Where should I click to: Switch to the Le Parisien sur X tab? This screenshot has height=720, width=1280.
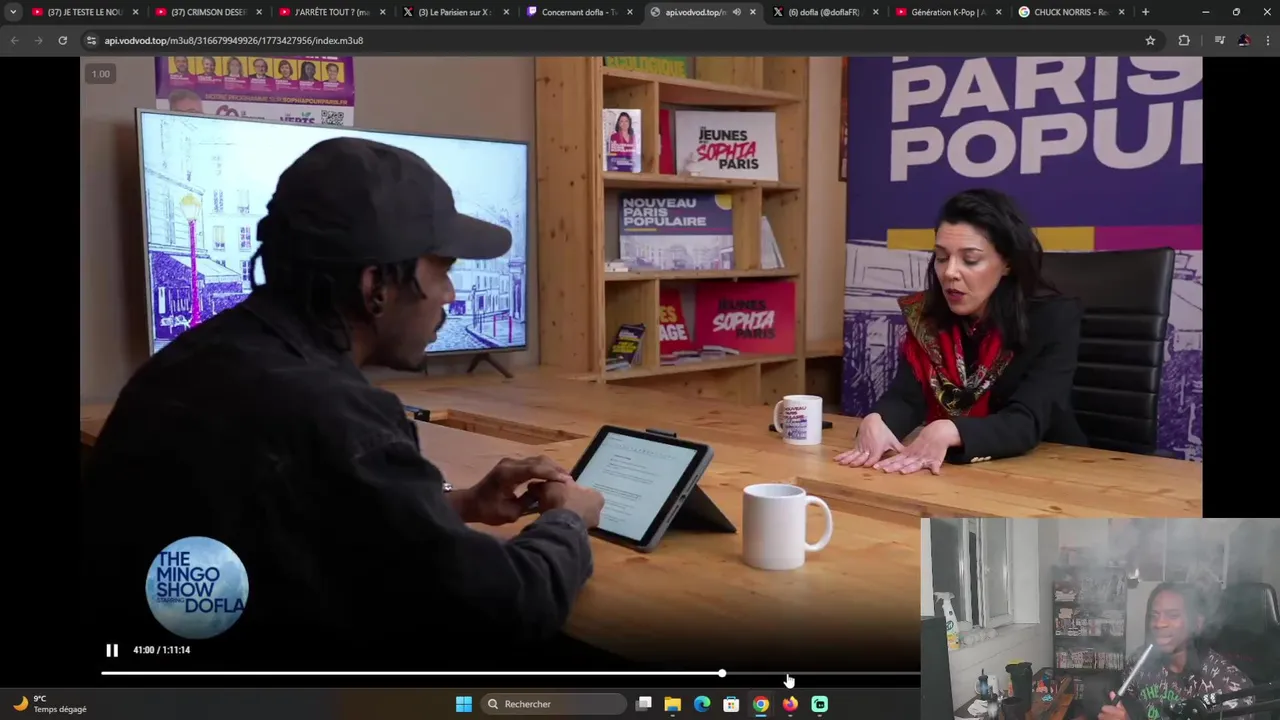[x=455, y=12]
